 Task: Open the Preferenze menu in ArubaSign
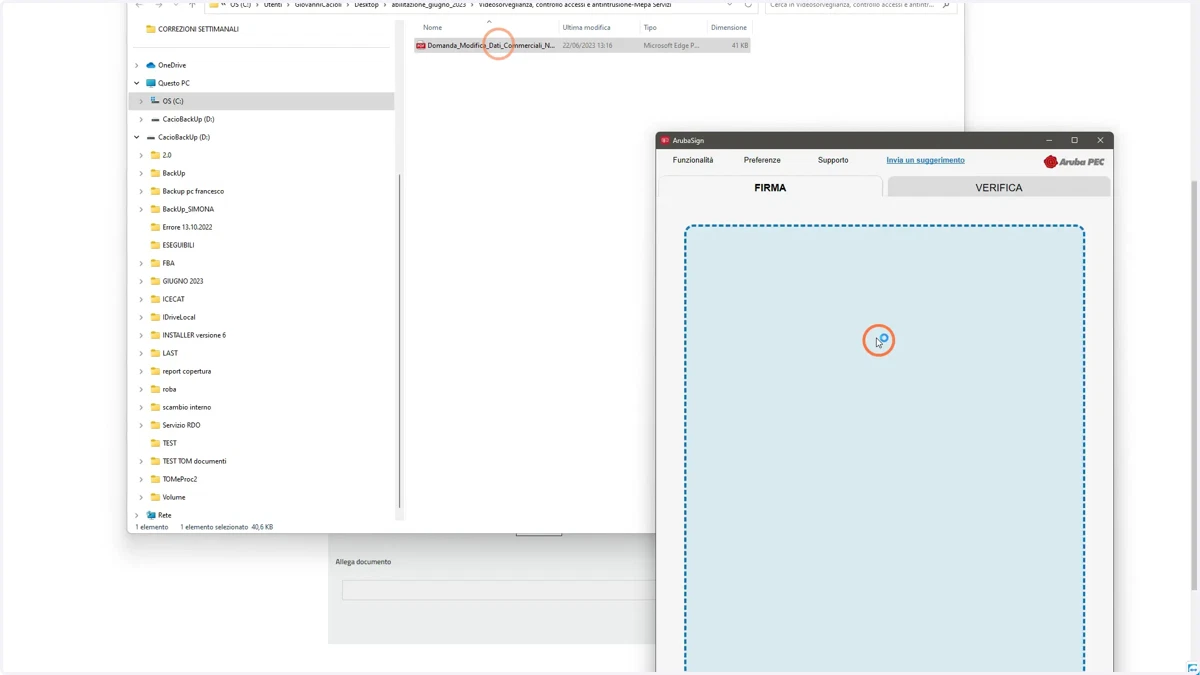coord(762,160)
